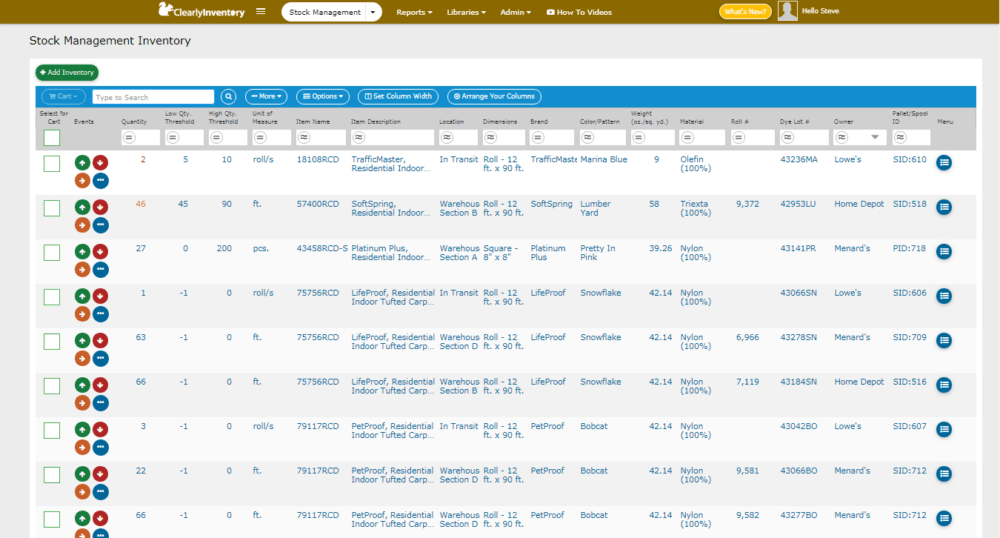The height and width of the screenshot is (538, 1000).
Task: Expand the More dropdown
Action: [x=266, y=97]
